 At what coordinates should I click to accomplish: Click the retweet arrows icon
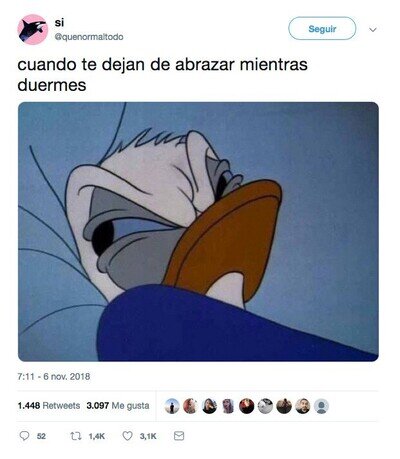(76, 436)
